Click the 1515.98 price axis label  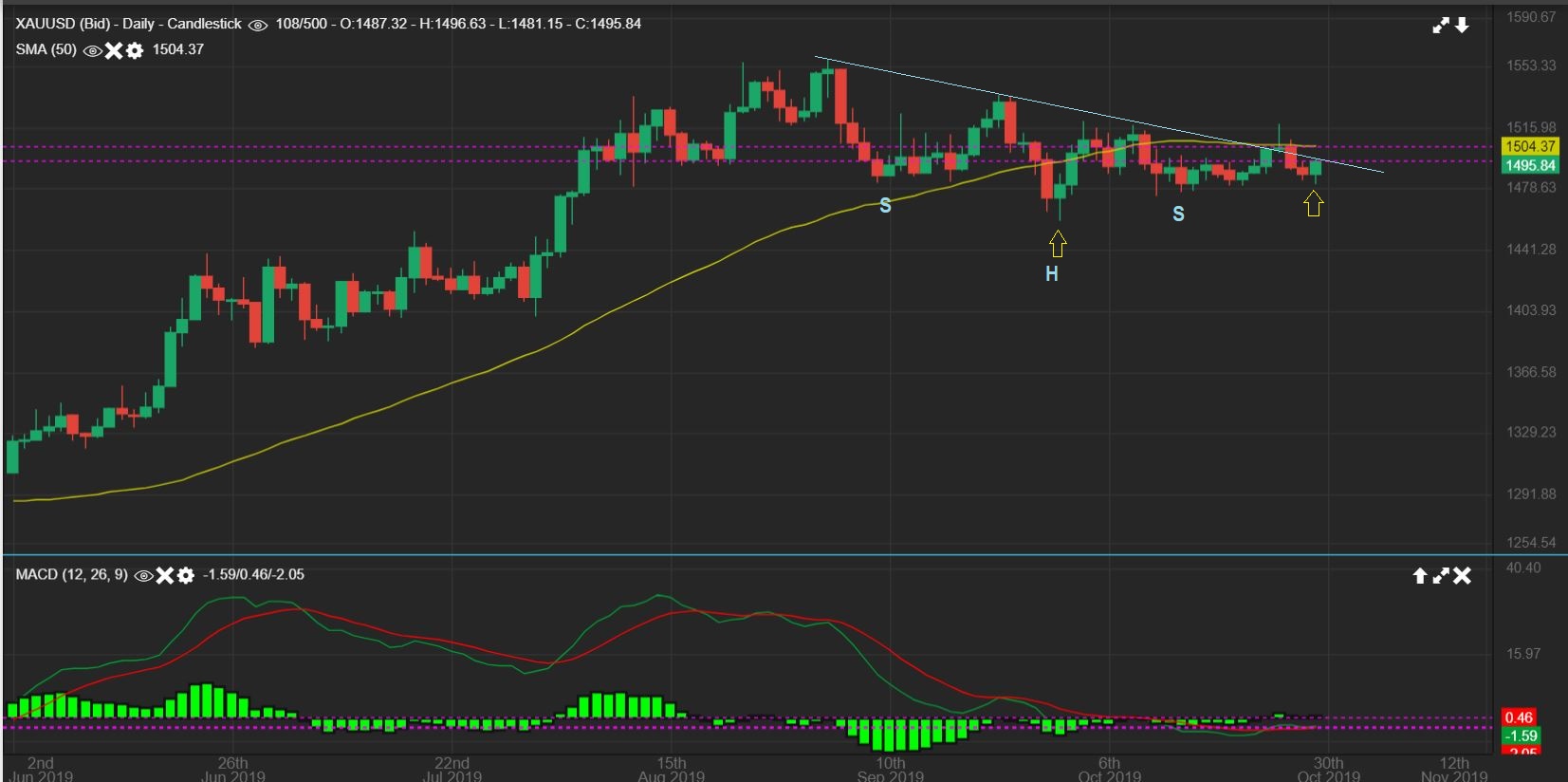[1531, 127]
